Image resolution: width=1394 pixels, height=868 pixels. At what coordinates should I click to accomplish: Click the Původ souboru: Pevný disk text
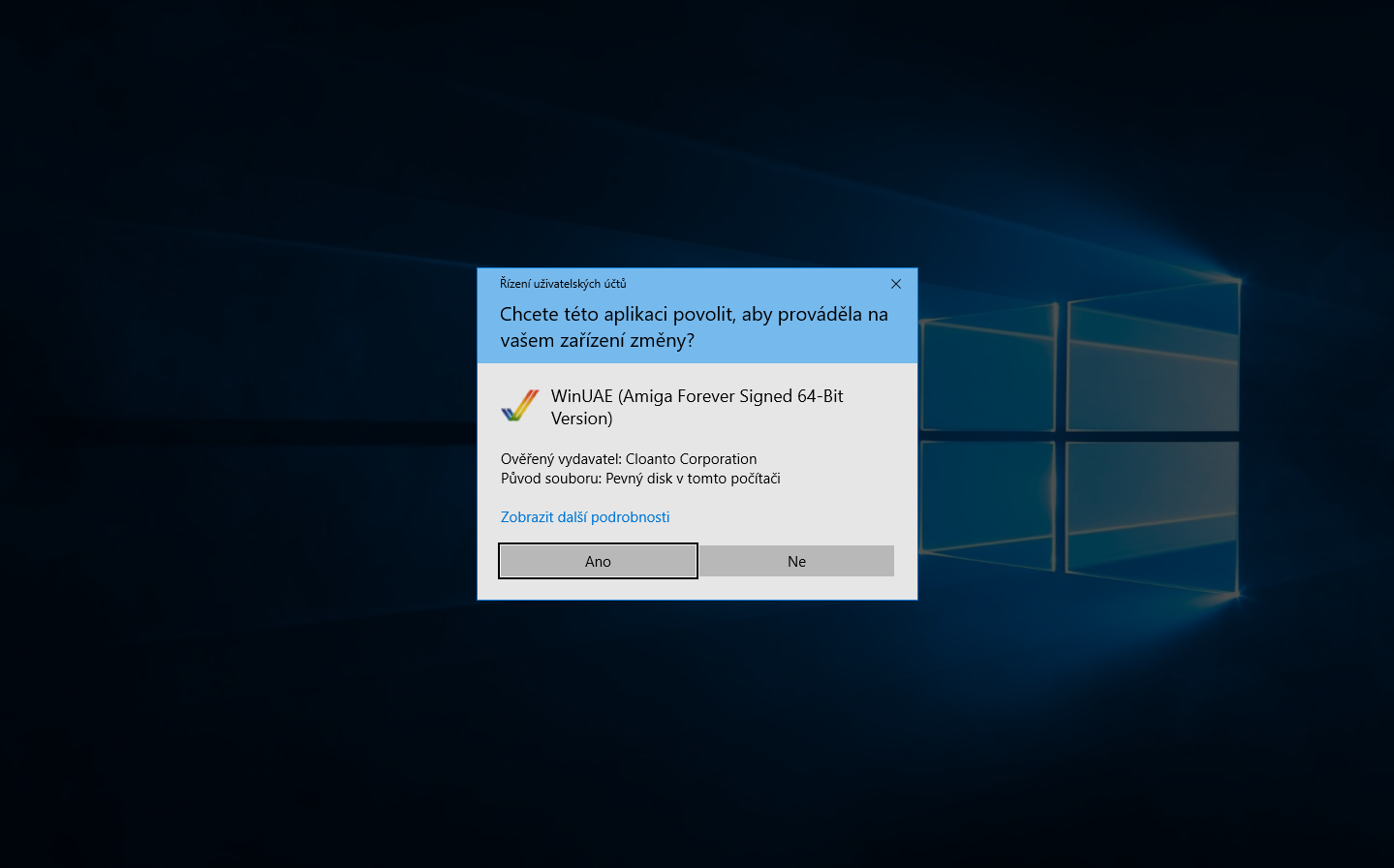coord(640,479)
